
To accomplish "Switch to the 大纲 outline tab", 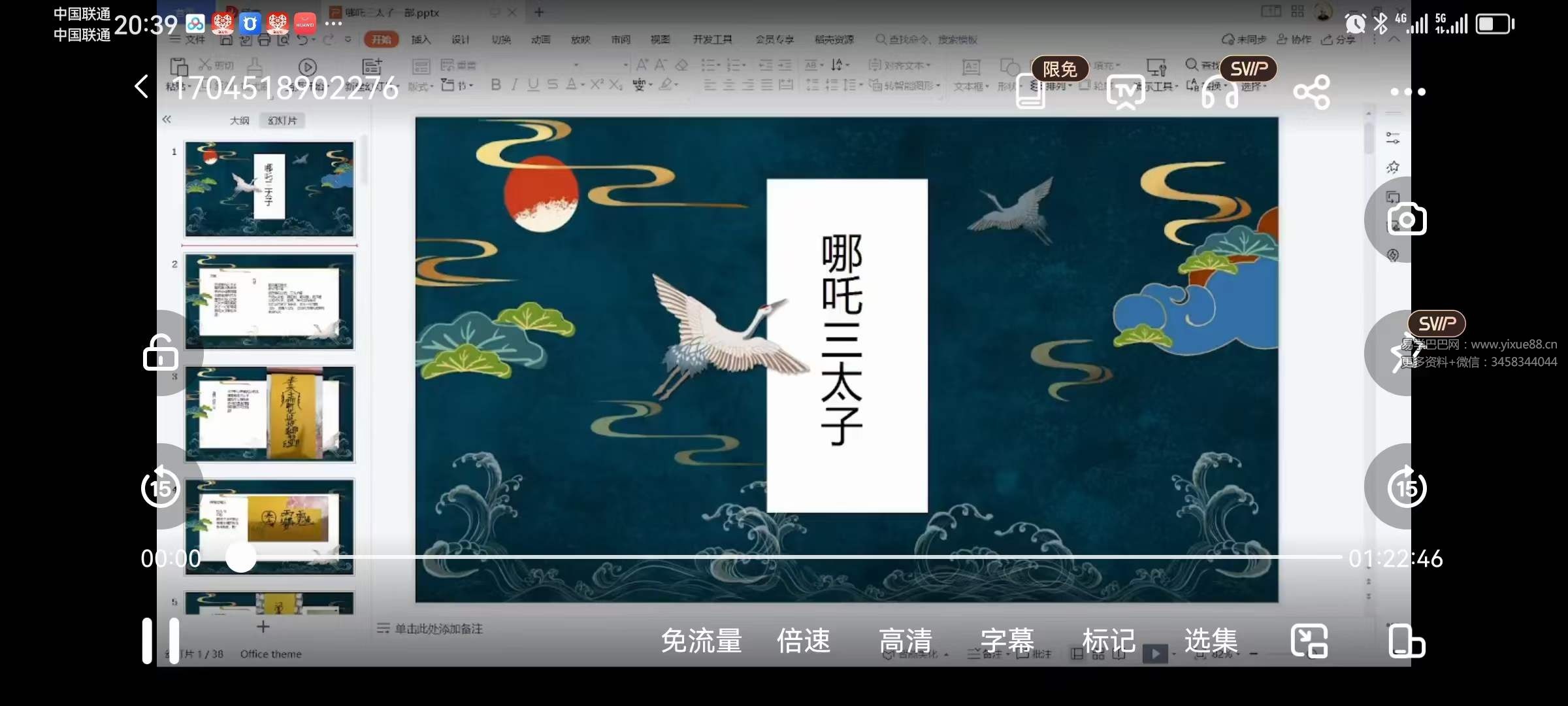I will 238,120.
